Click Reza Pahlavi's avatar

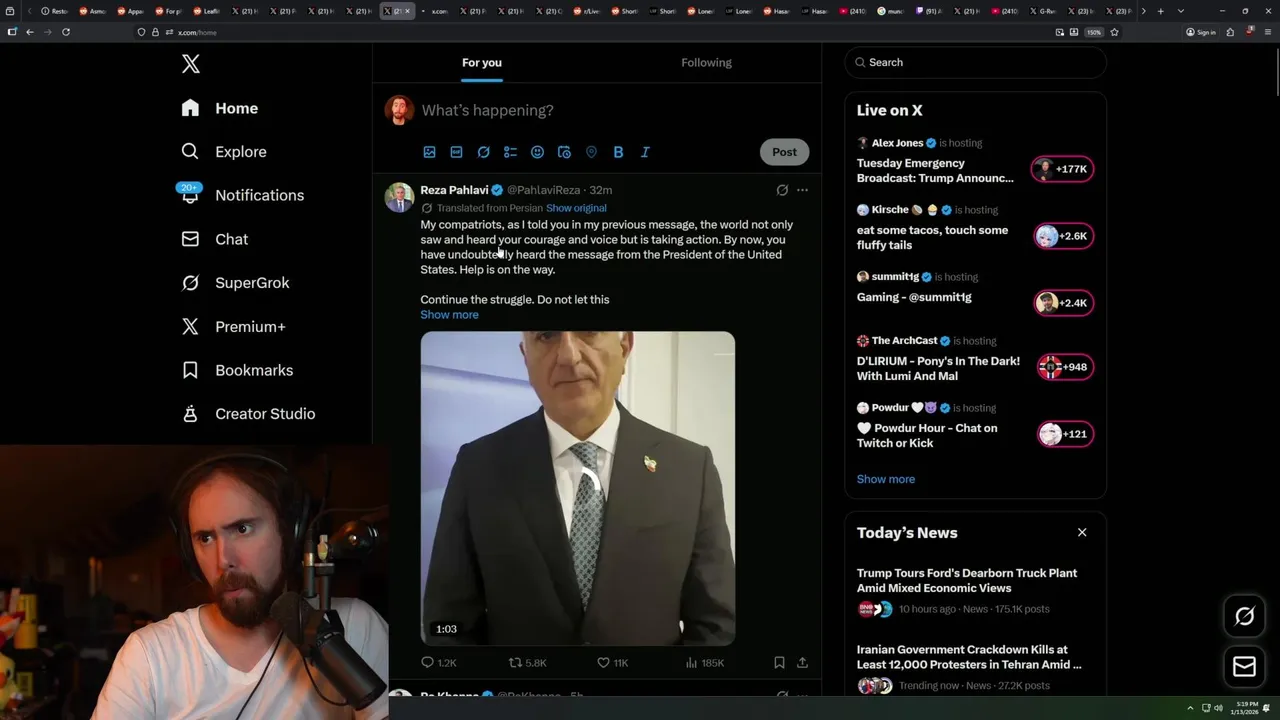pos(399,197)
